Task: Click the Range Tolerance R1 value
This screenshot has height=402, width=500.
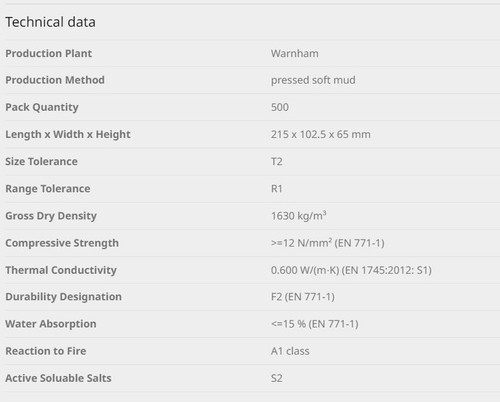Action: pyautogui.click(x=277, y=189)
